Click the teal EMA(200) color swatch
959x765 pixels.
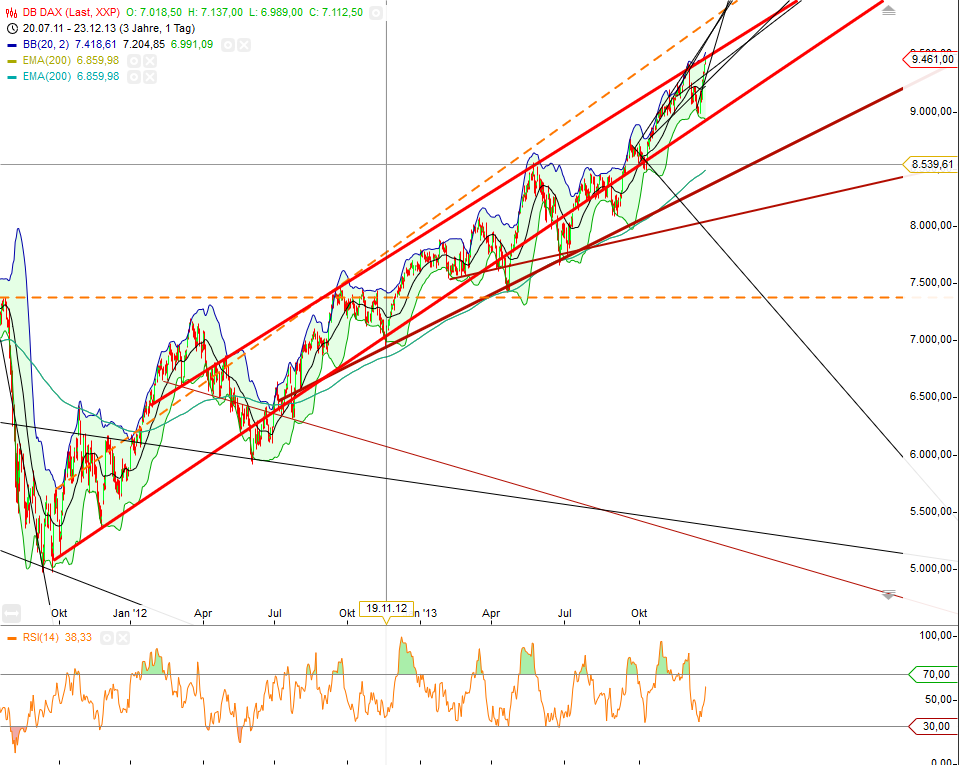12,77
